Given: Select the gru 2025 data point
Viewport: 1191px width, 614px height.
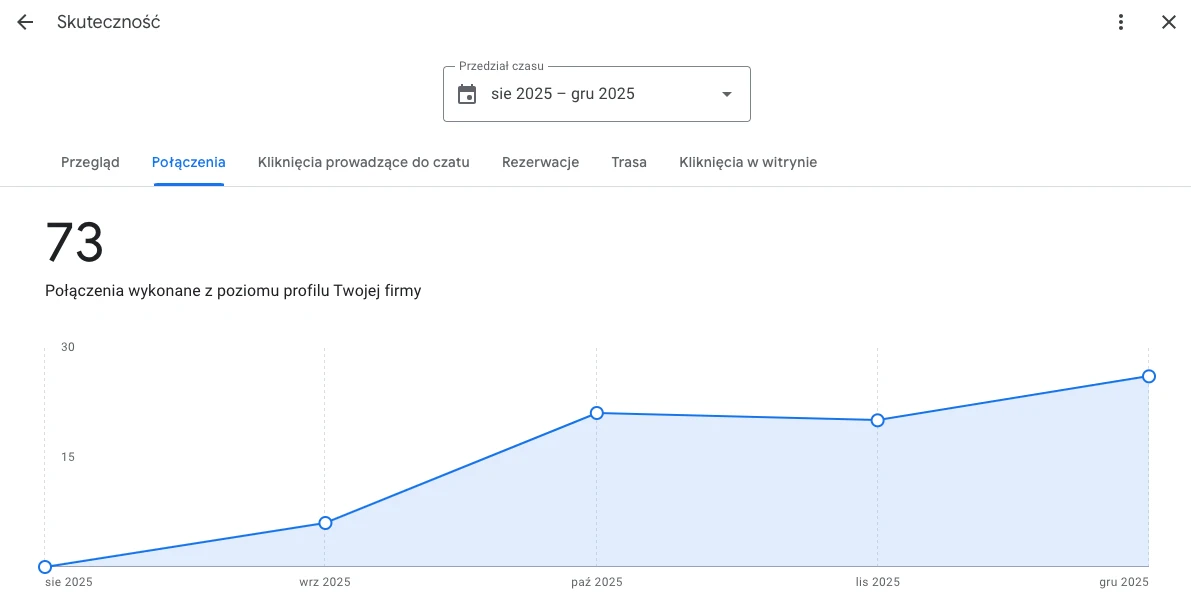Looking at the screenshot, I should (x=1148, y=376).
